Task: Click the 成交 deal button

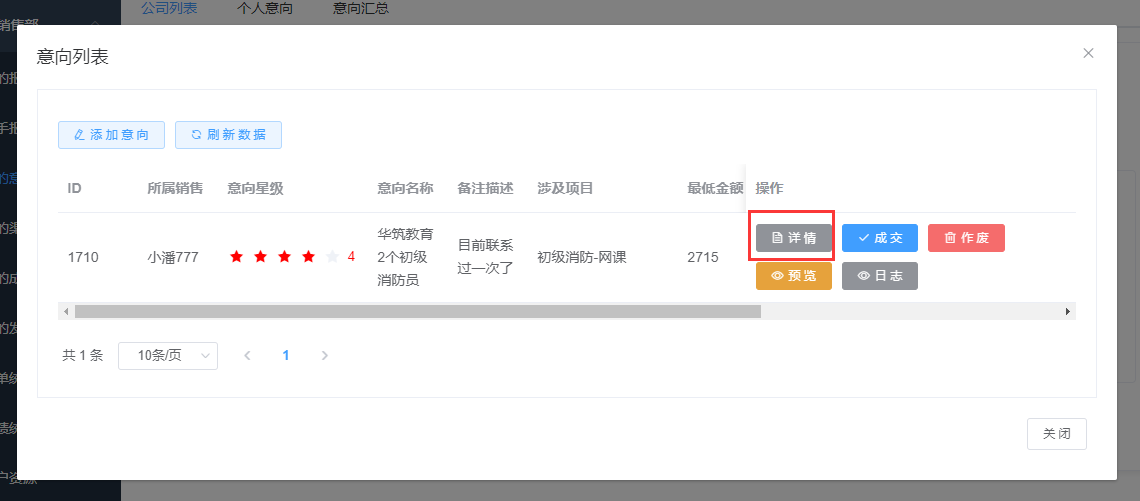Action: [879, 239]
